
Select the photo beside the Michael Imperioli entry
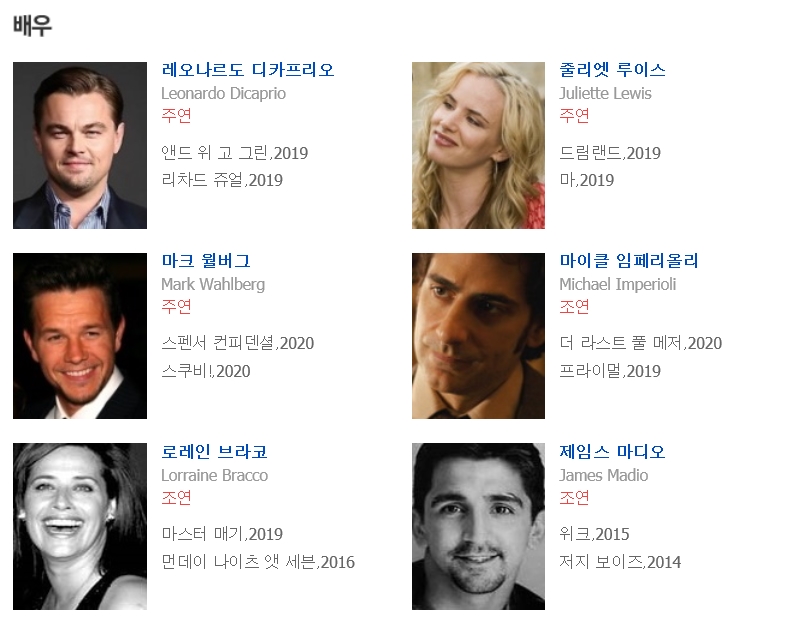pyautogui.click(x=478, y=336)
